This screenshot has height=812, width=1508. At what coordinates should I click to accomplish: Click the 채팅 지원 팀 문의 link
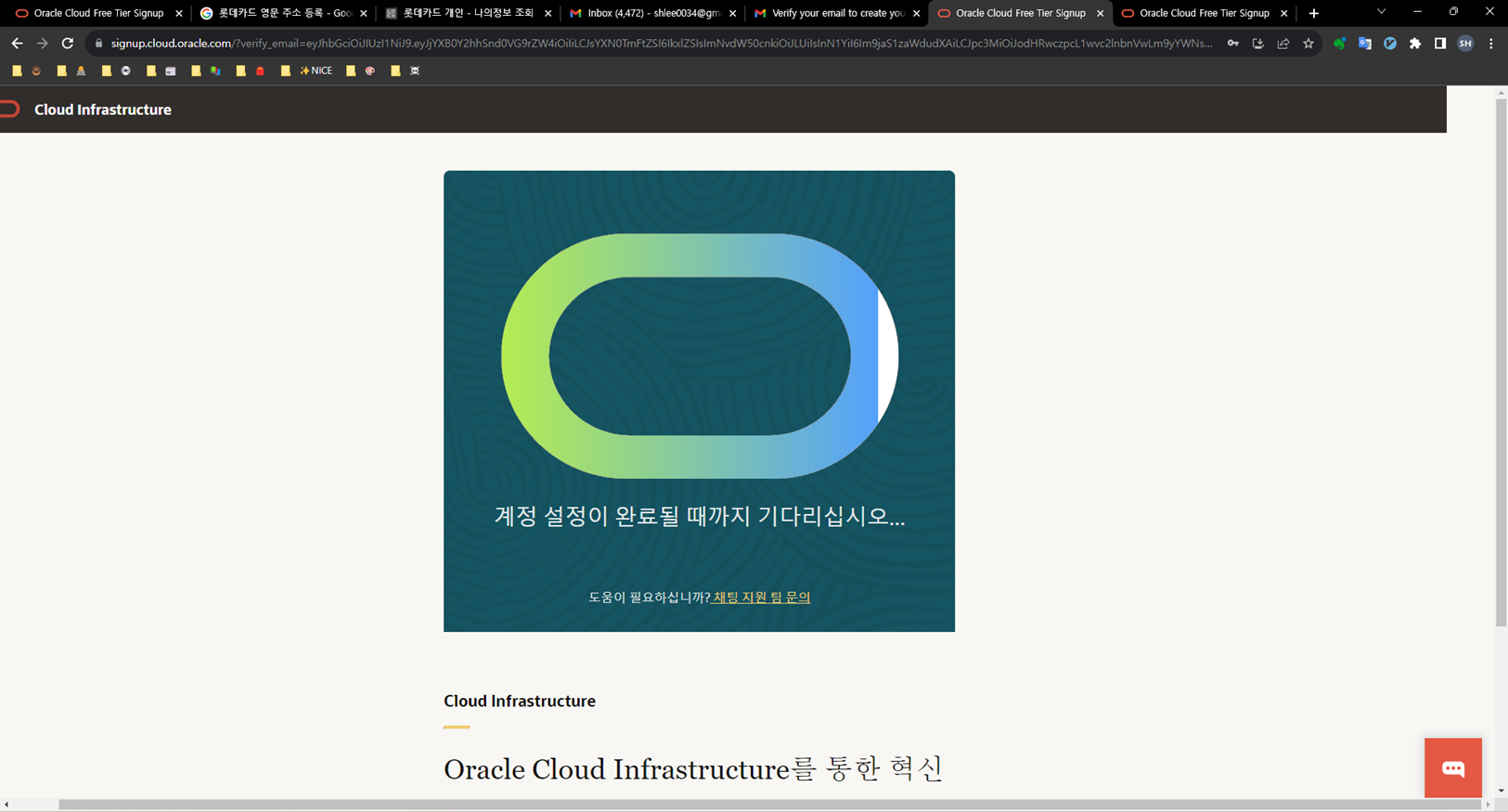[761, 598]
